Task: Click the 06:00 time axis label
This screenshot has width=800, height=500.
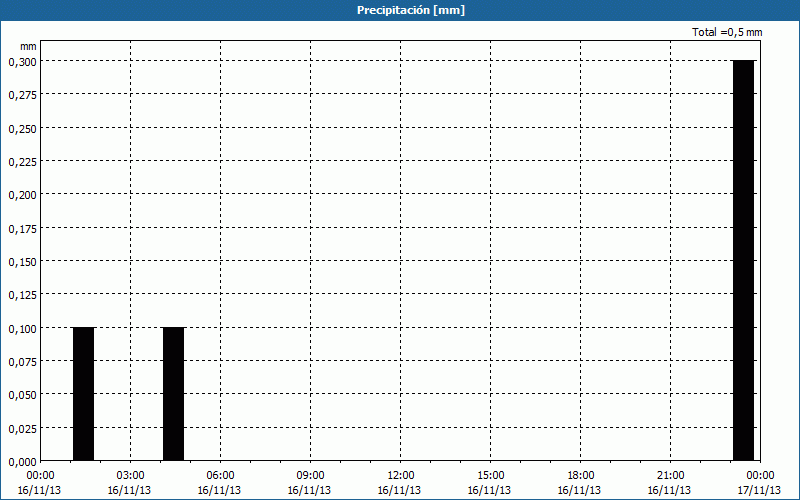Action: point(220,476)
